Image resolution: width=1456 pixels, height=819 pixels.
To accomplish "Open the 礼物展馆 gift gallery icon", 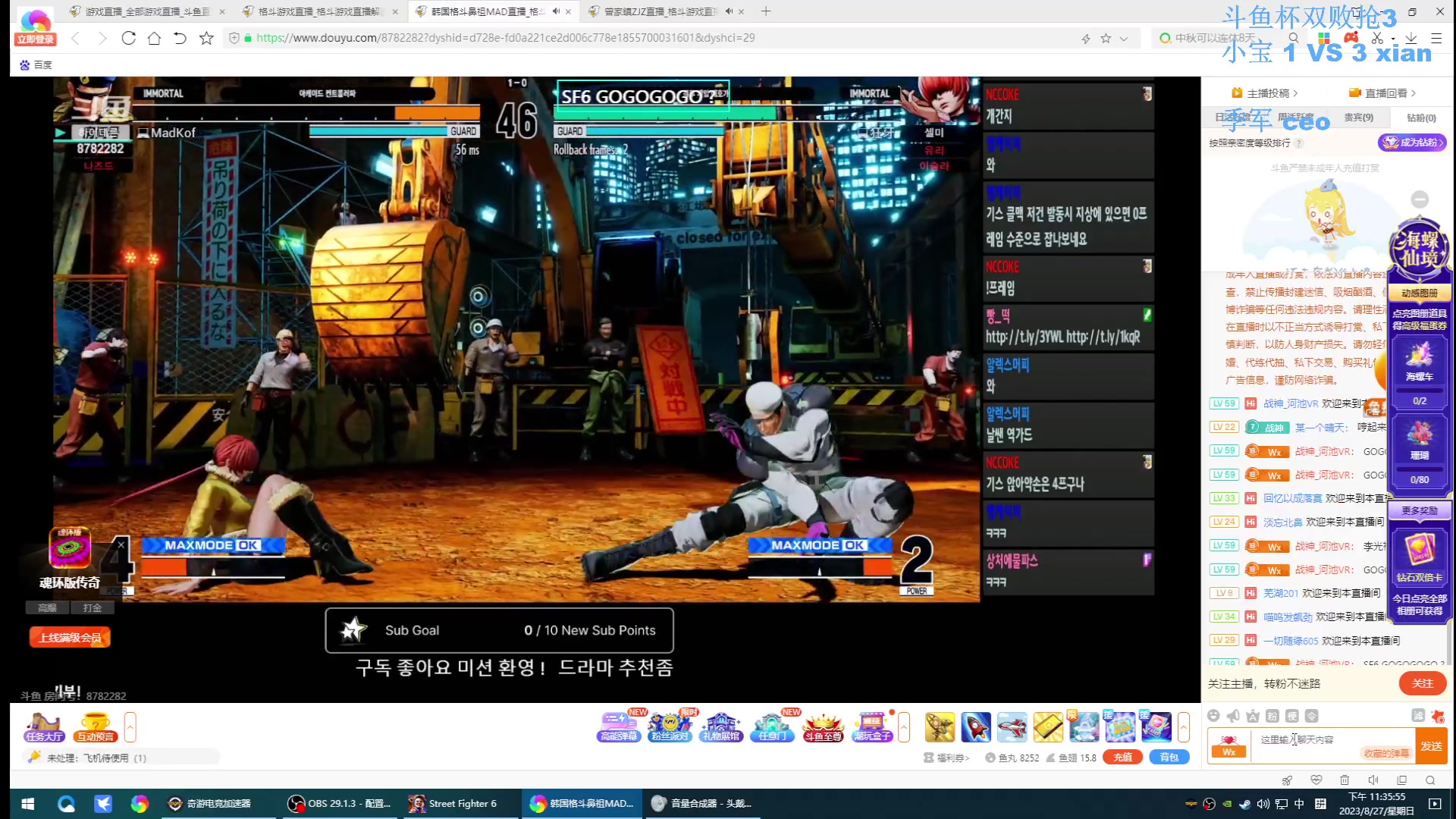I will click(721, 727).
